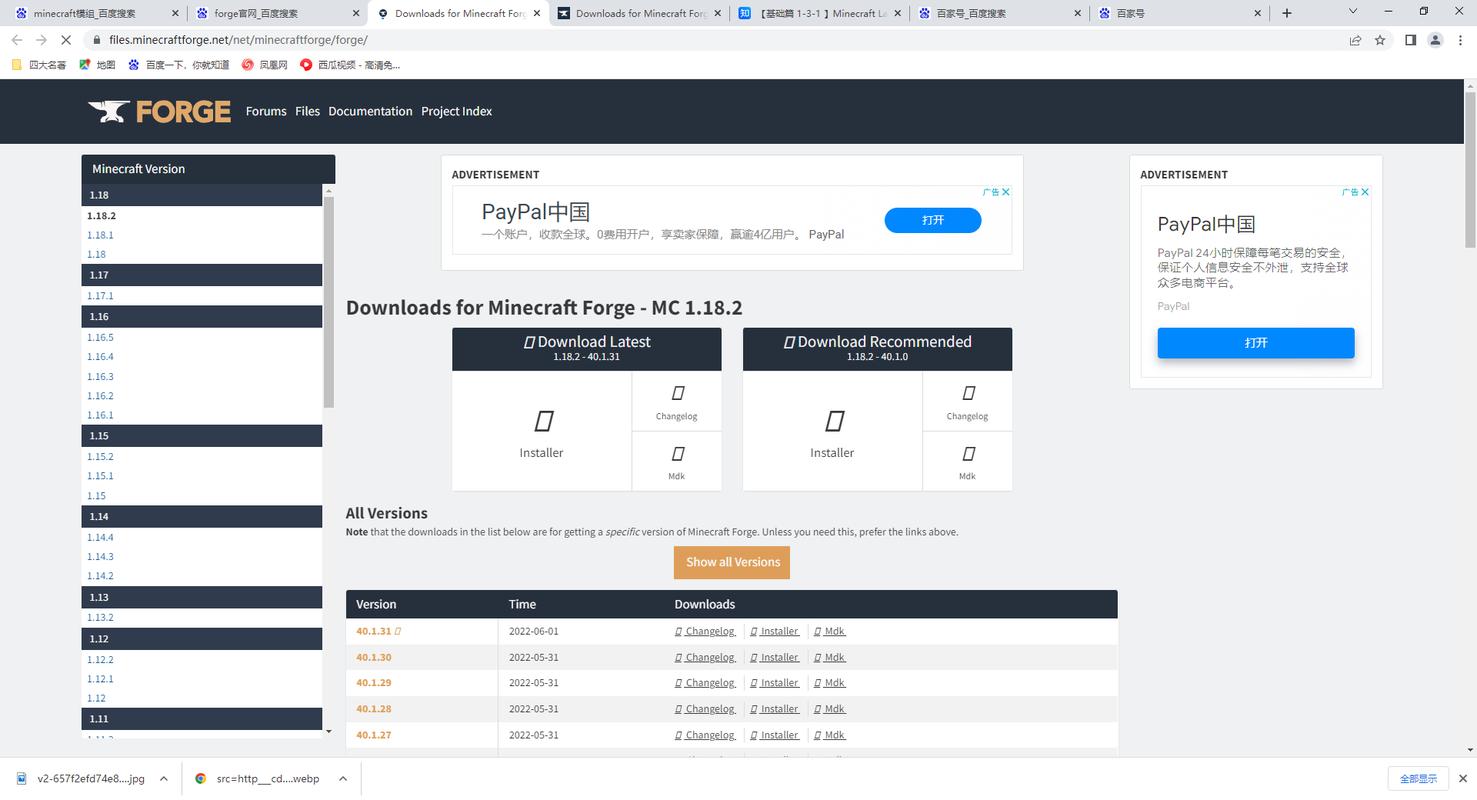
Task: Close the sidebar PayPal ad X icon
Action: [x=1365, y=192]
